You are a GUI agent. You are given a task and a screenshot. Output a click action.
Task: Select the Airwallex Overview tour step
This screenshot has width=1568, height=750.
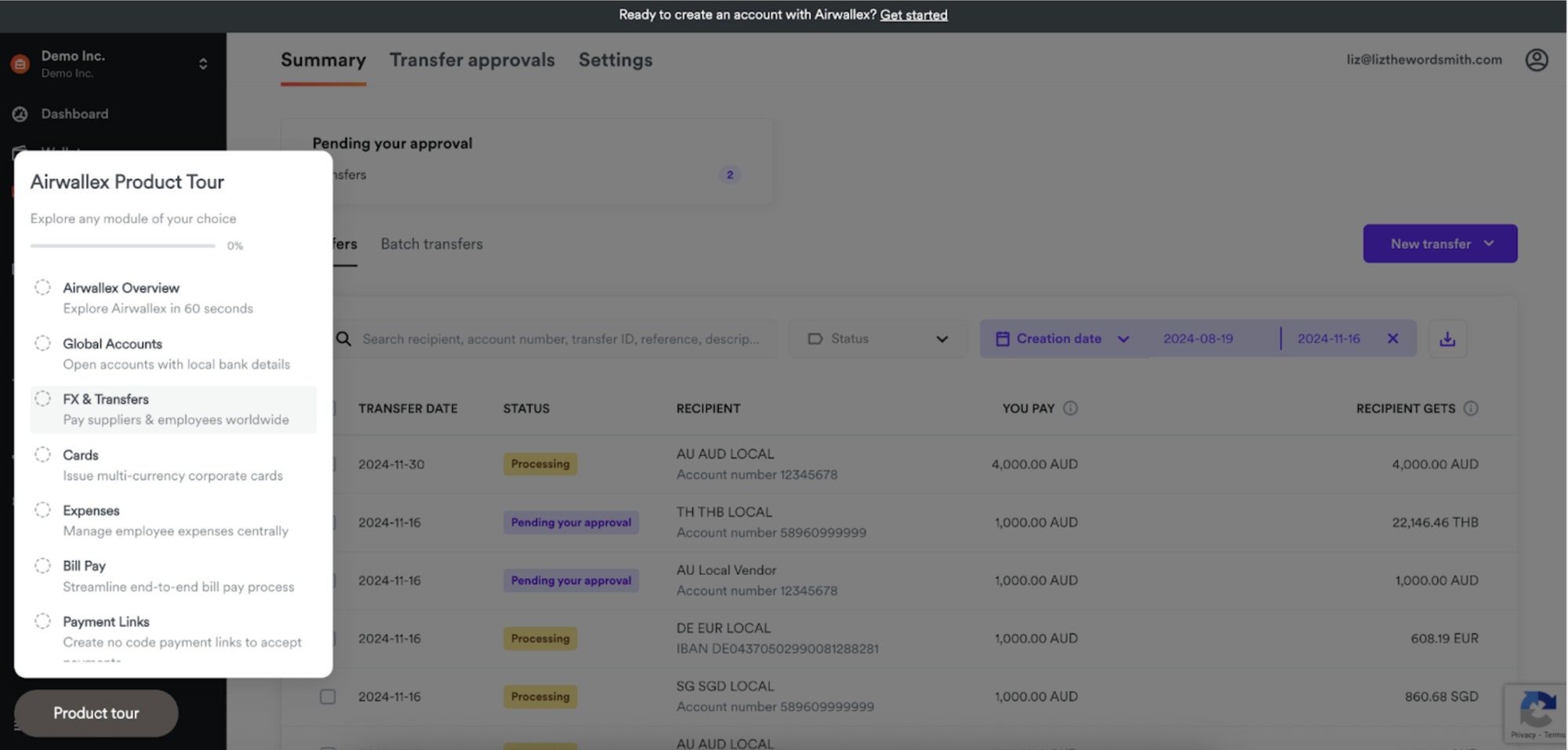[173, 298]
